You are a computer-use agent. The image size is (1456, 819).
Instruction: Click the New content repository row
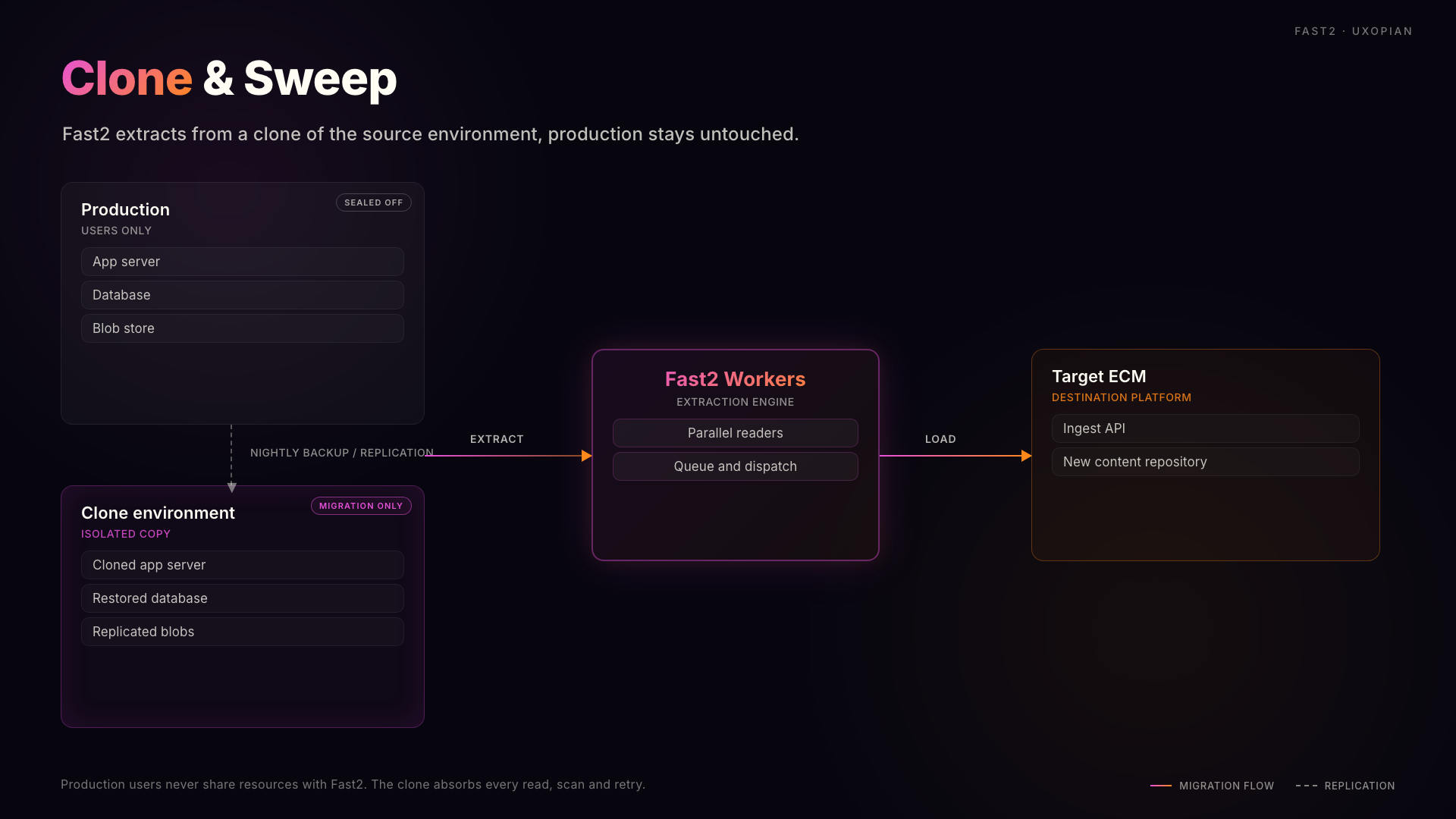[x=1206, y=462]
